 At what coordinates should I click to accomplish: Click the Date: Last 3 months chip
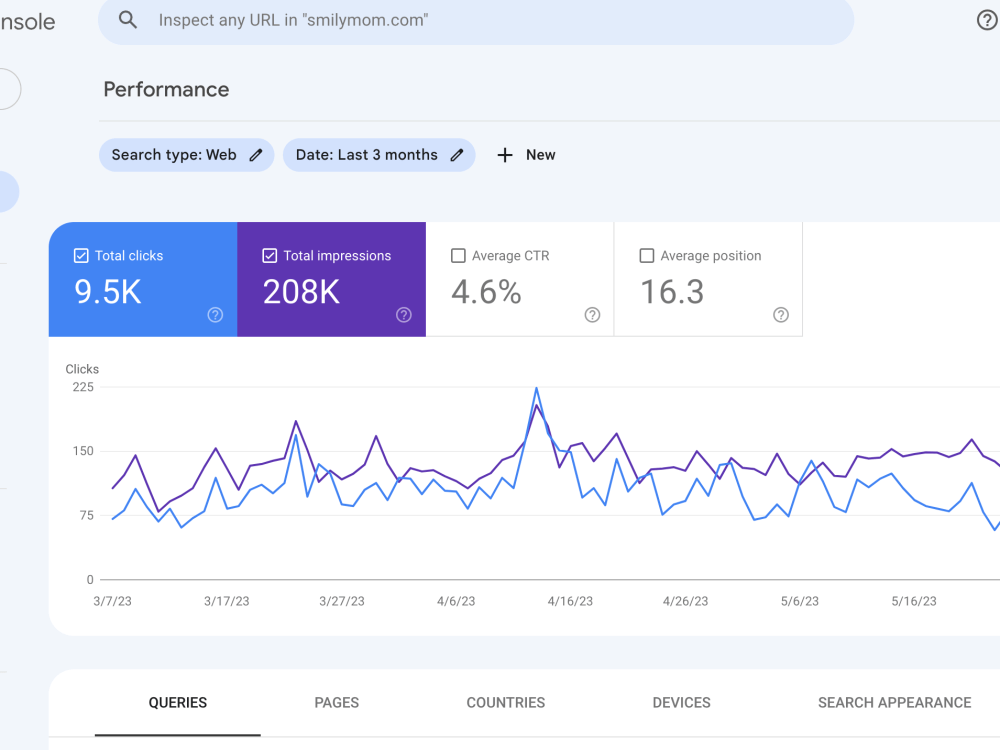click(x=379, y=155)
